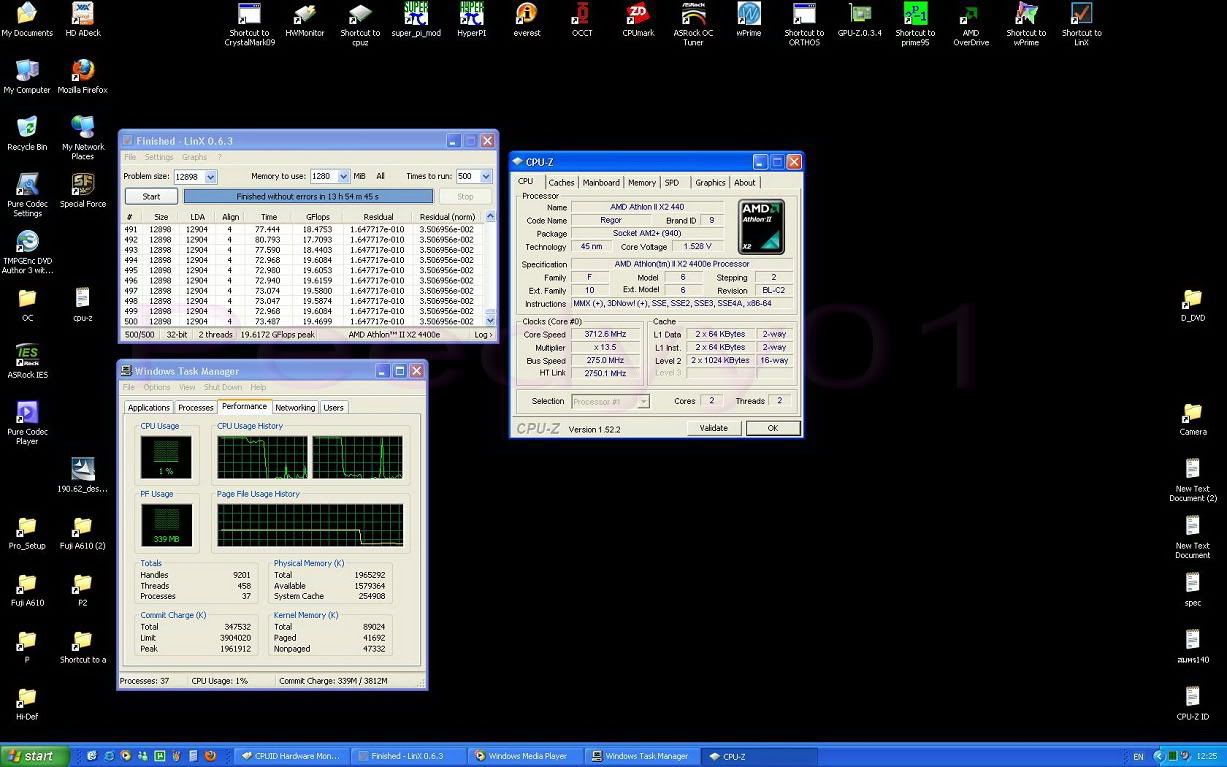Screen dimensions: 1227x767
Task: Open the HWMonitor desktop shortcut
Action: point(305,21)
